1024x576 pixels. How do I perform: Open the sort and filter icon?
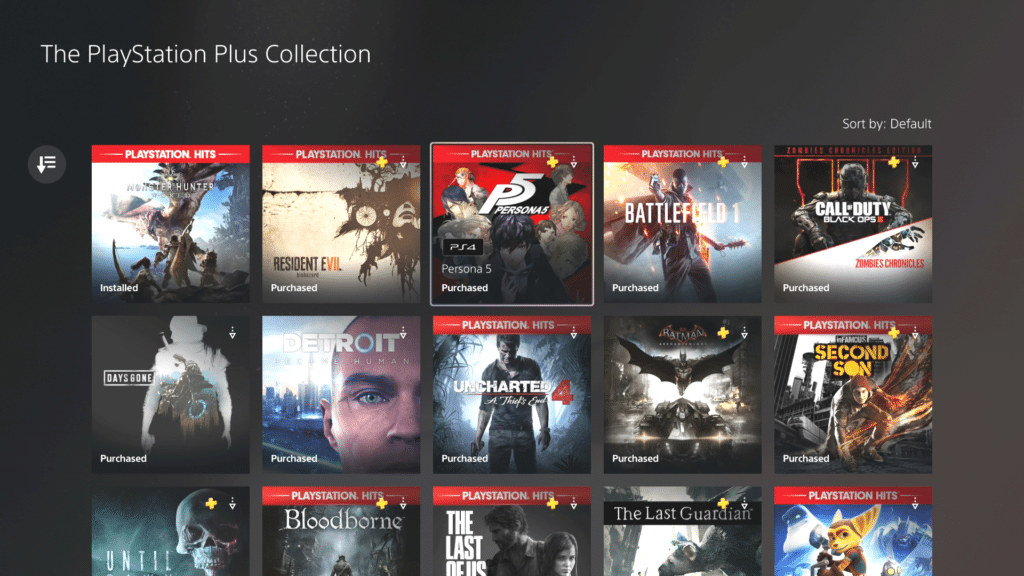(x=46, y=164)
